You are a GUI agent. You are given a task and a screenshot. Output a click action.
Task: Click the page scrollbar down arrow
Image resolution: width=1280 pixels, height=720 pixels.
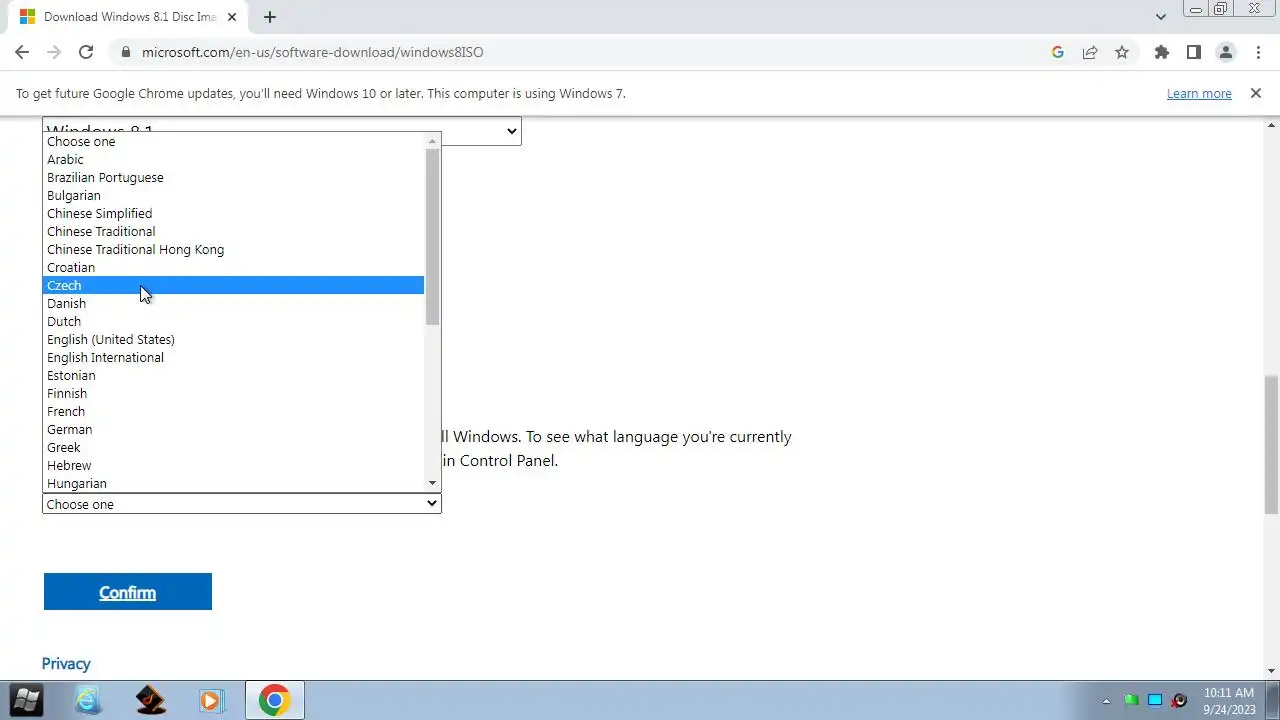[x=1271, y=671]
